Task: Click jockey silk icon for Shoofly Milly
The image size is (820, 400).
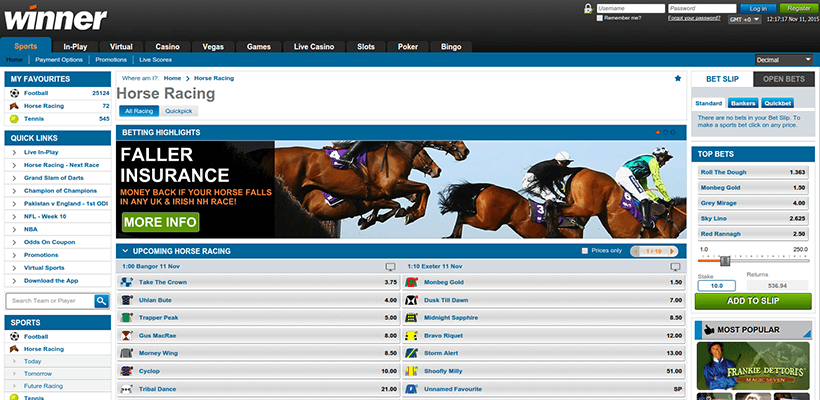Action: tap(411, 371)
